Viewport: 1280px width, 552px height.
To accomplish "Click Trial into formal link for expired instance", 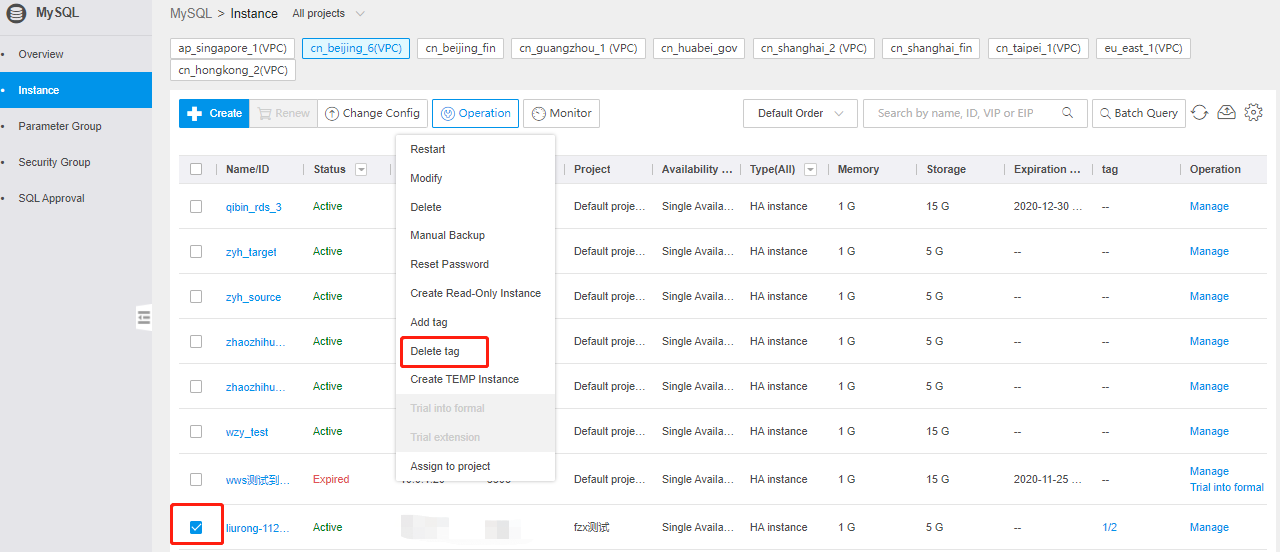I will (1227, 487).
